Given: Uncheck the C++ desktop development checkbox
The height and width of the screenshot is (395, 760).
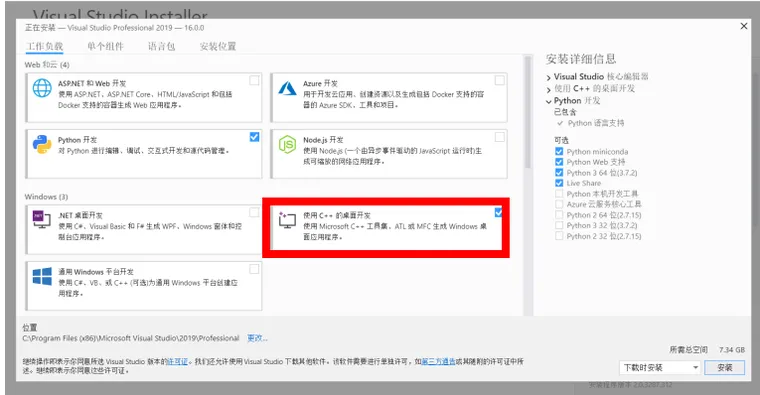Looking at the screenshot, I should [498, 212].
